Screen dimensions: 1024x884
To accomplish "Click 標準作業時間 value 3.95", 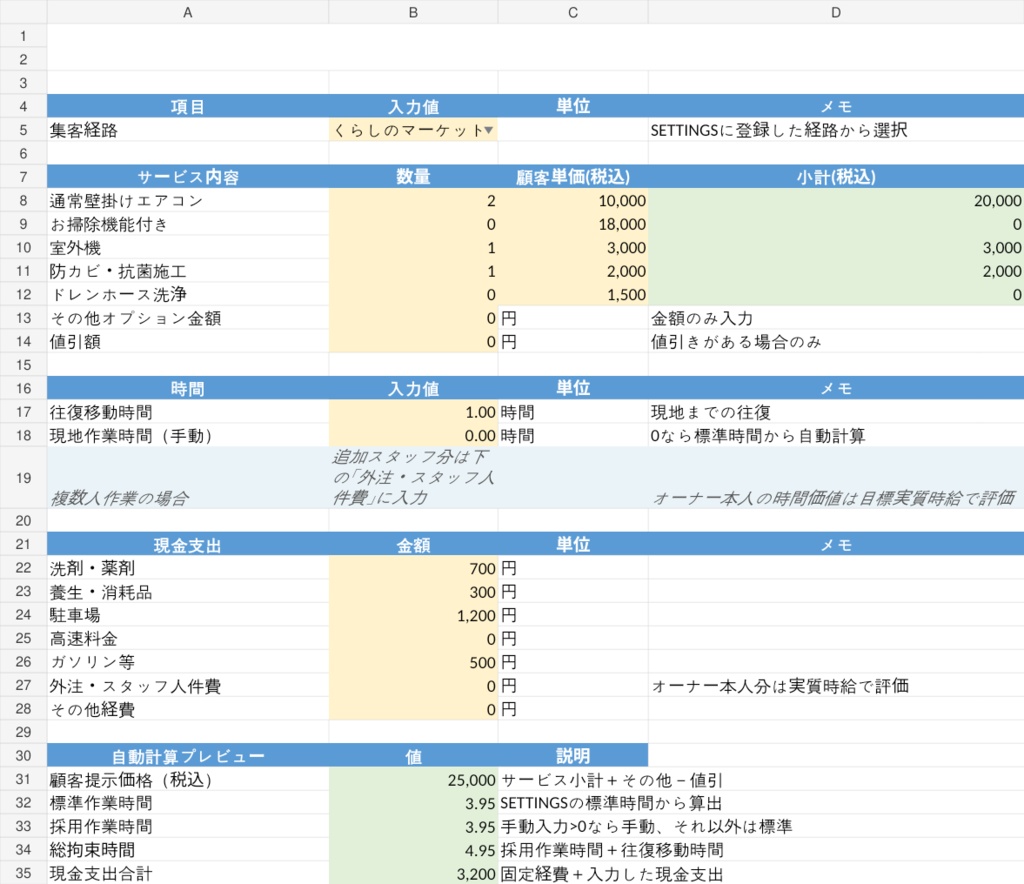I will pos(413,802).
